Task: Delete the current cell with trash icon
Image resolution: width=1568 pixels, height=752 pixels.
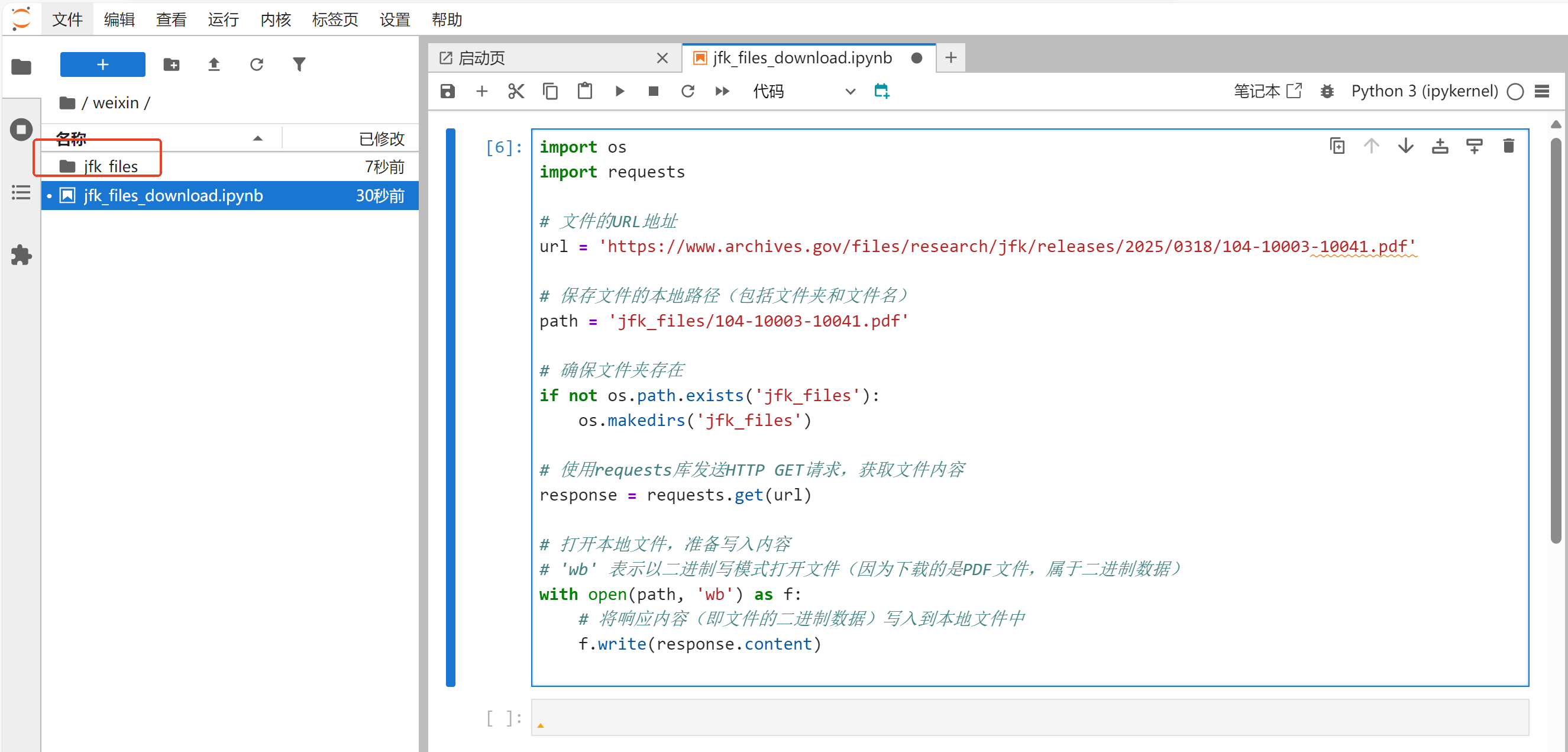Action: tap(1508, 146)
